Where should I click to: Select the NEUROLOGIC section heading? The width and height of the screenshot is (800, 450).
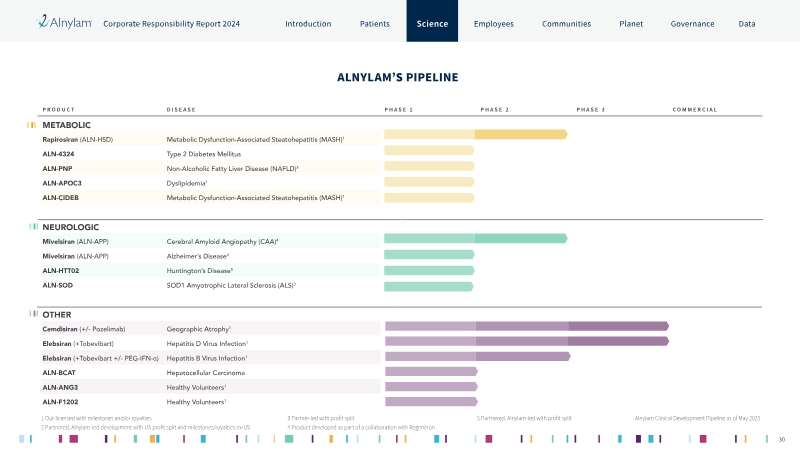[70, 227]
